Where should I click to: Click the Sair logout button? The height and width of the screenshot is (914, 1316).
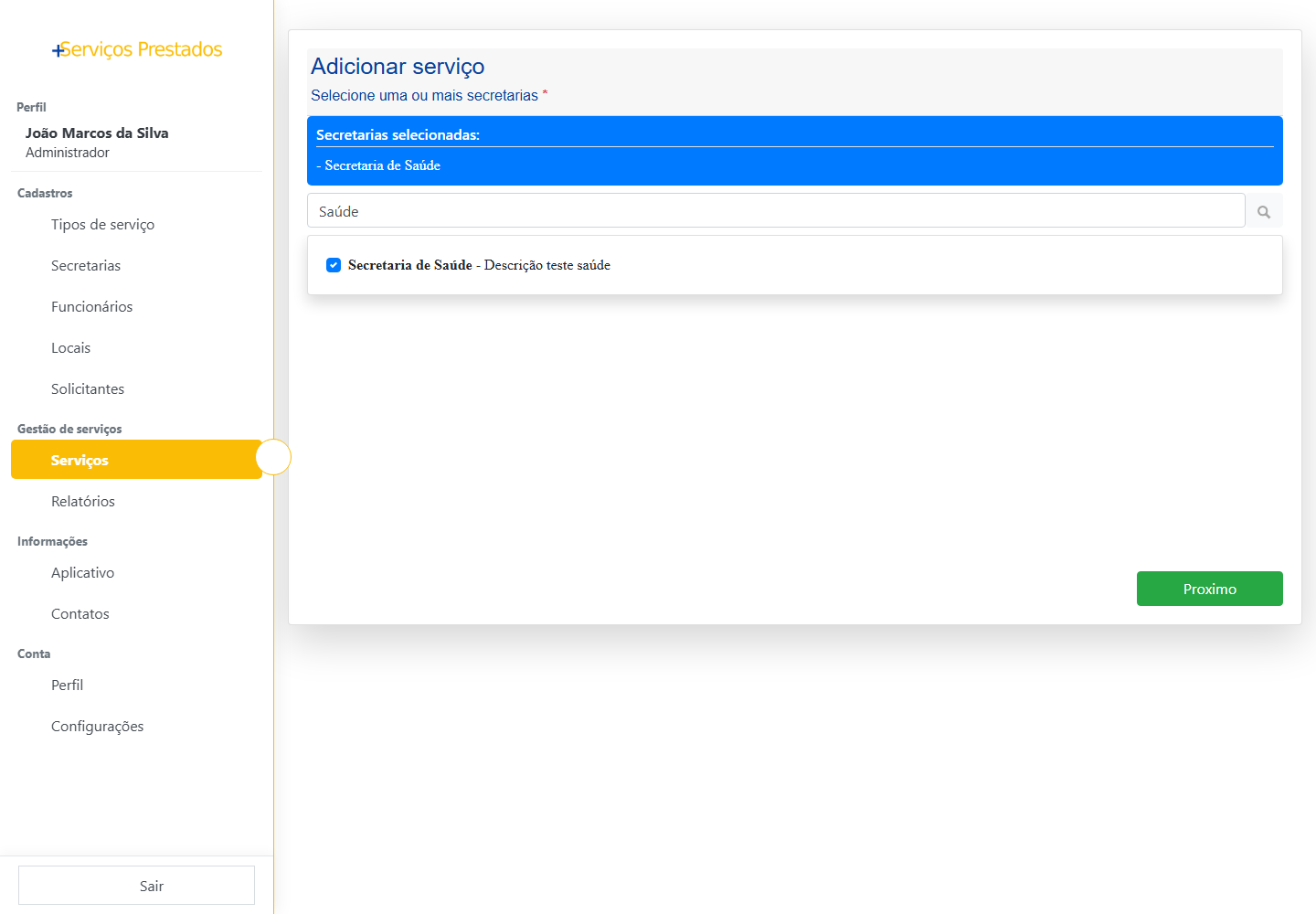(x=136, y=886)
